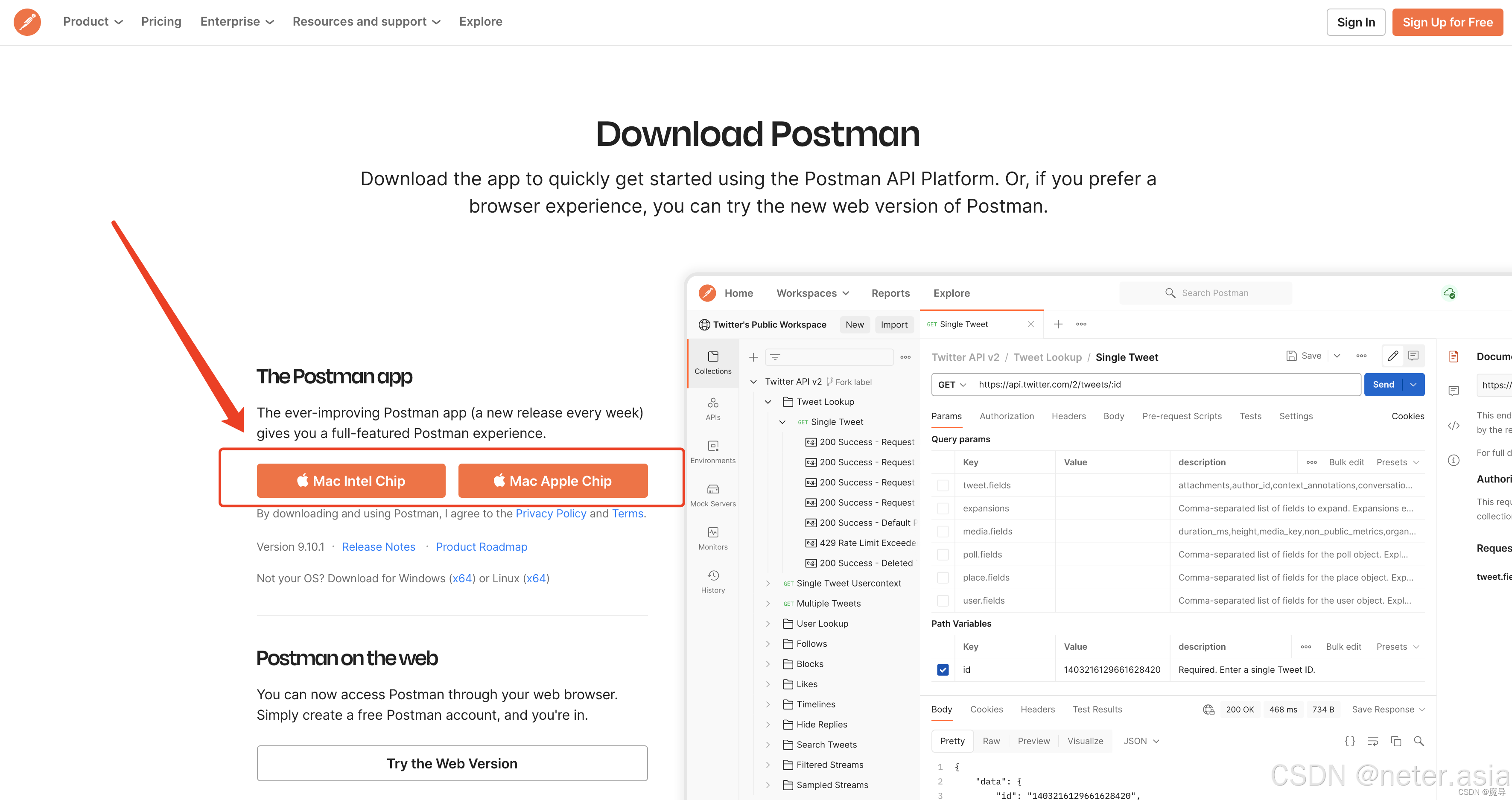Open the History sidebar panel
The image size is (1512, 800).
712,582
